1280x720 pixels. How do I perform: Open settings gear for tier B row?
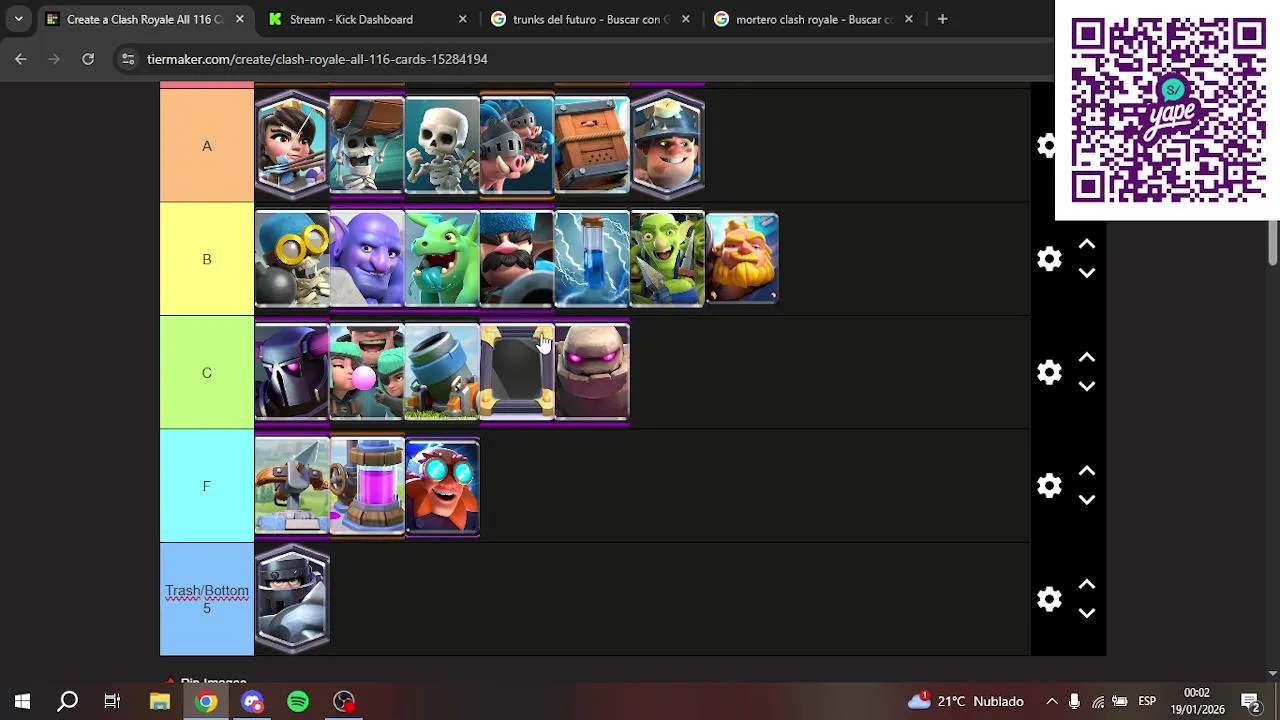(1049, 259)
